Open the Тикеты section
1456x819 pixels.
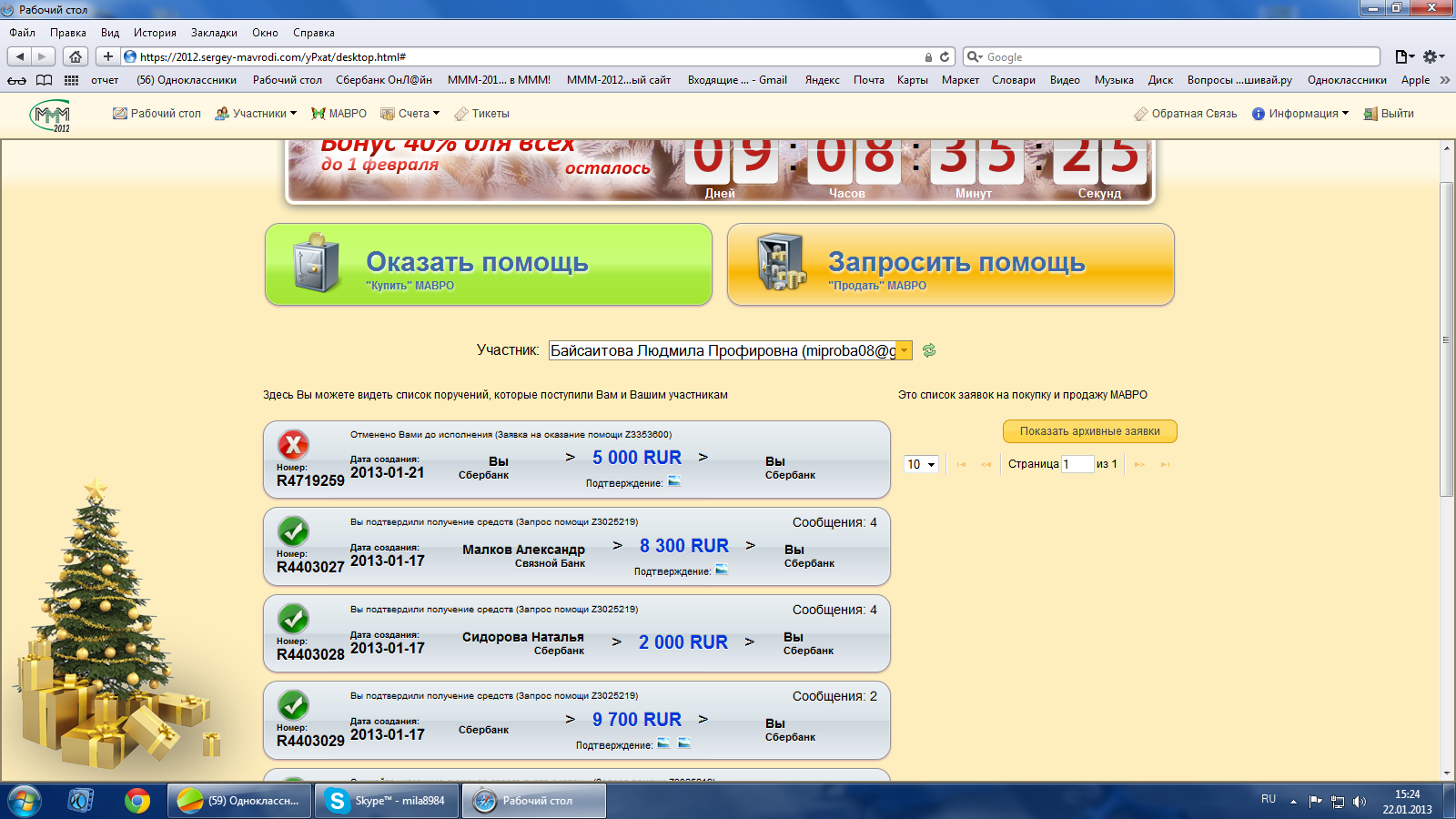481,114
